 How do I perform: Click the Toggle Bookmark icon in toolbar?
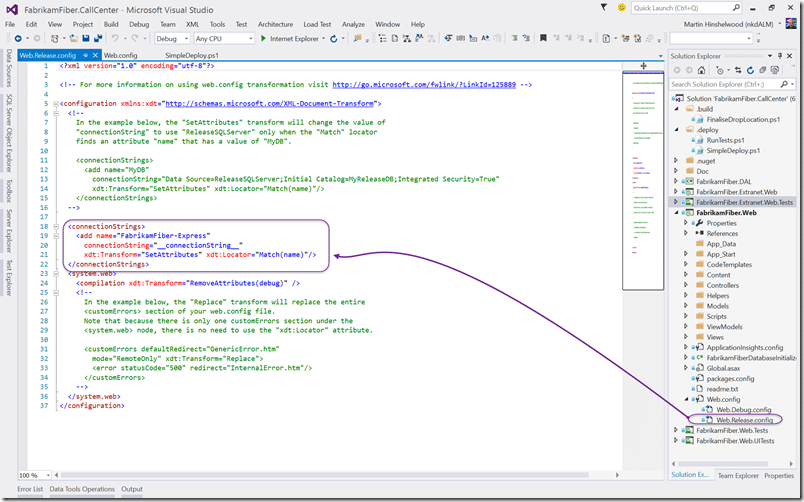click(543, 38)
